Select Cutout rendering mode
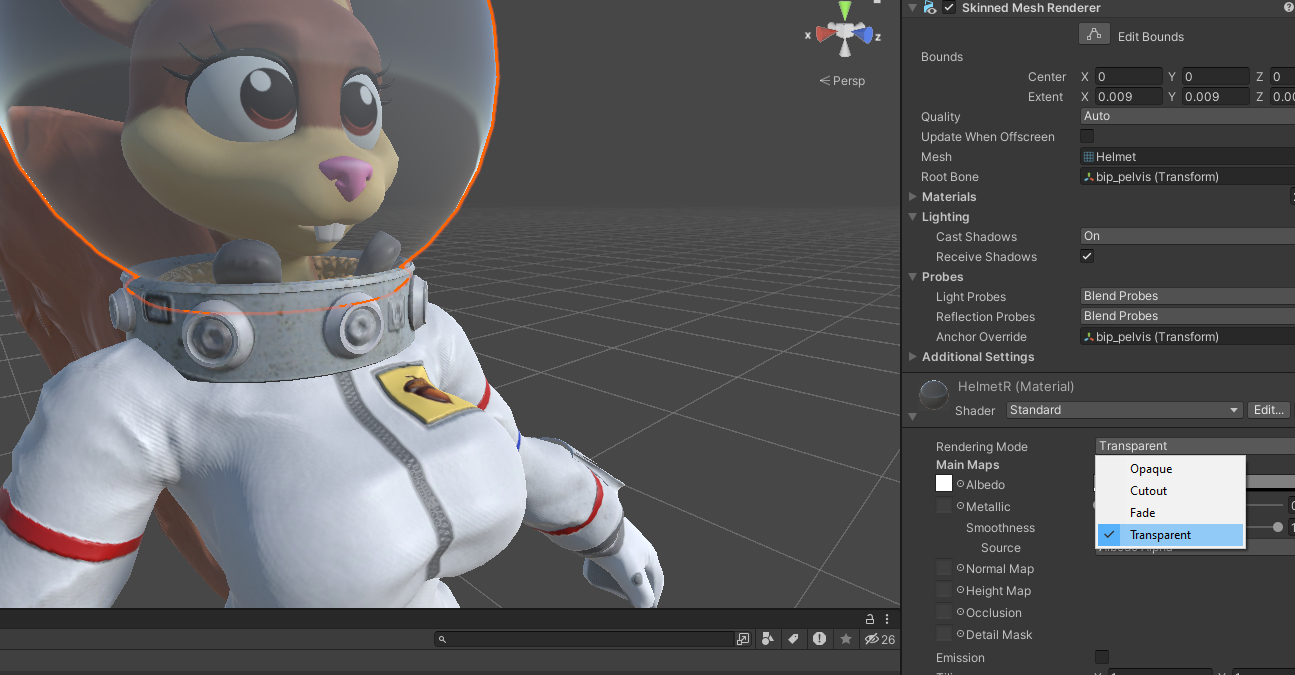 click(x=1170, y=491)
